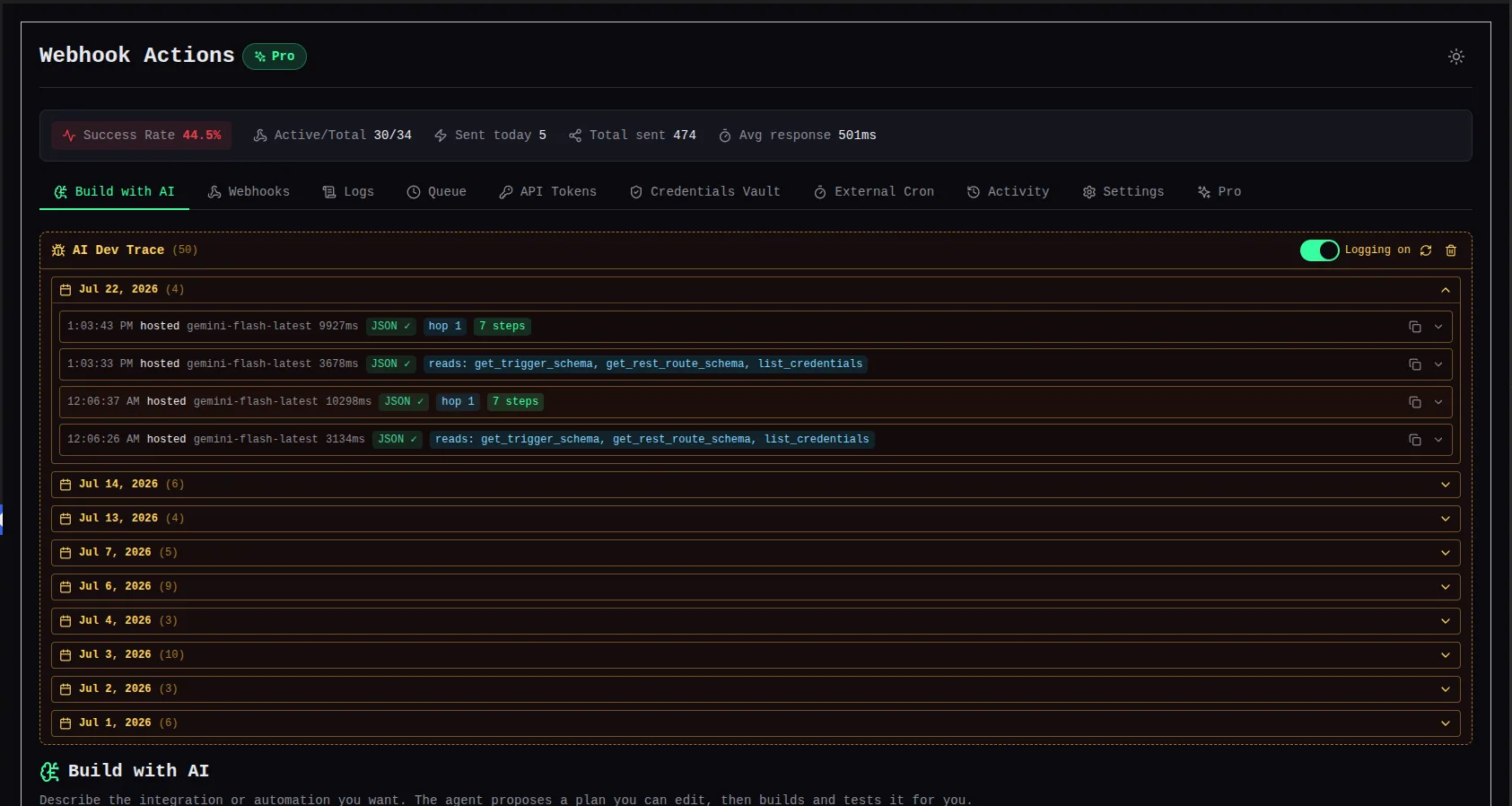1512x806 pixels.
Task: Copy the 12:06:26 AM trace entry
Action: tap(1415, 440)
